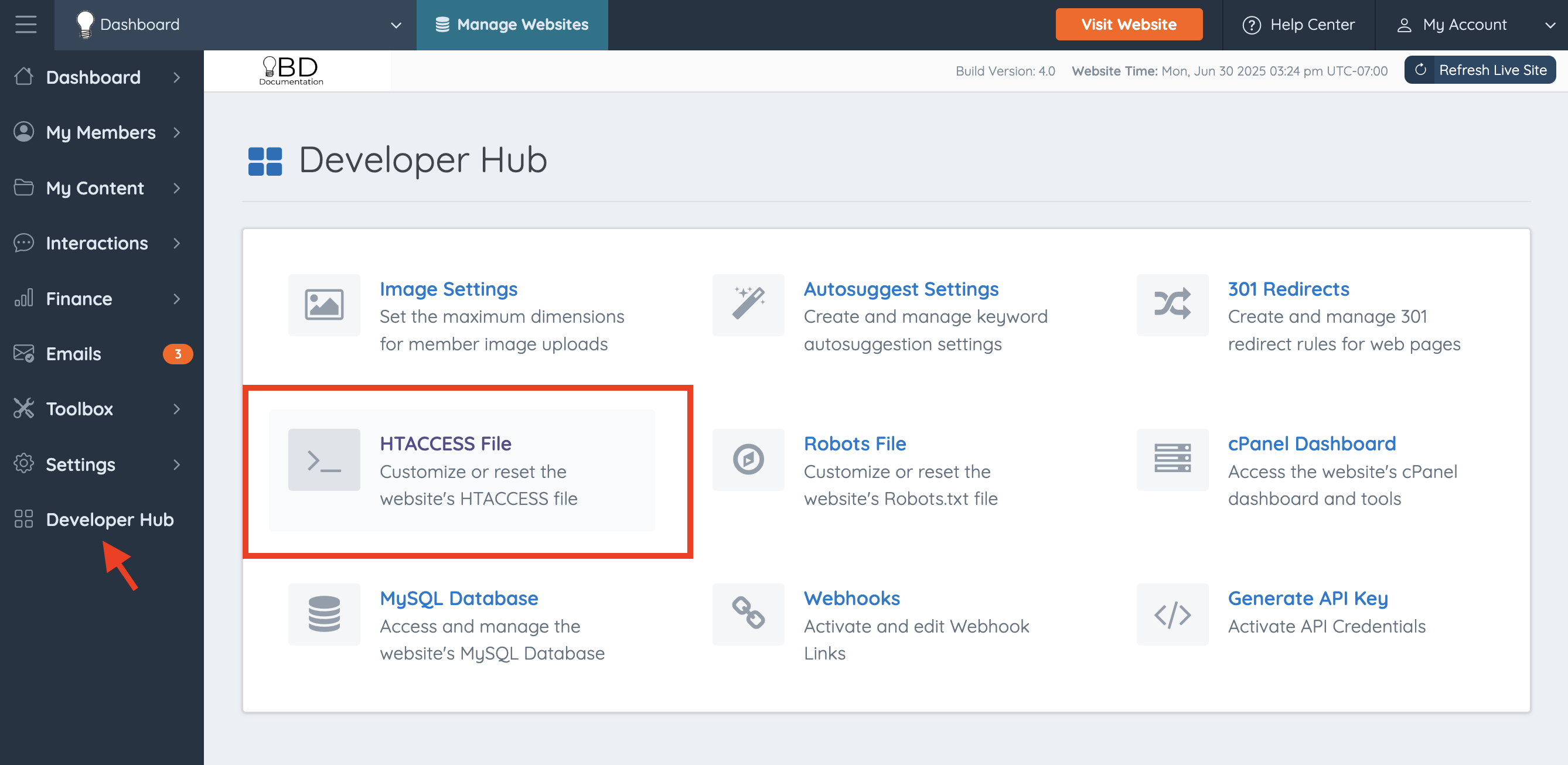Click the Refresh Live Site button

click(1480, 70)
